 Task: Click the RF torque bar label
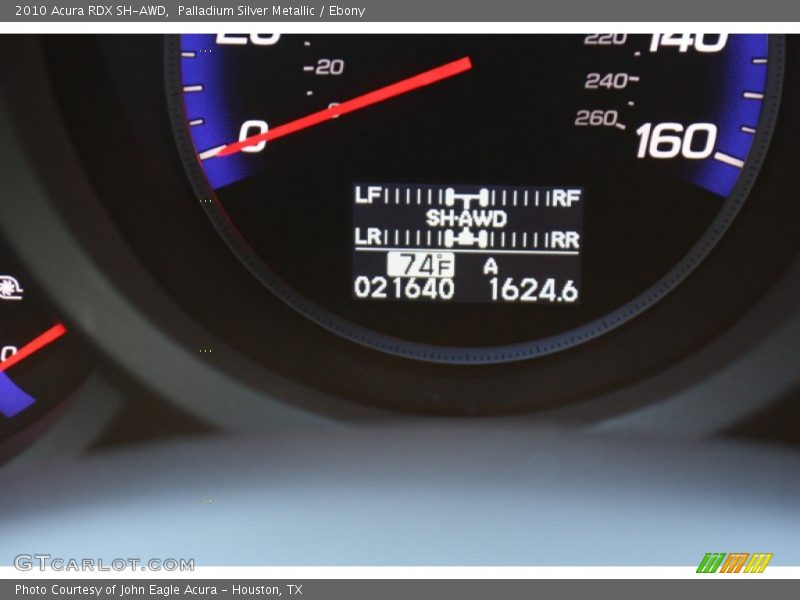click(x=566, y=198)
